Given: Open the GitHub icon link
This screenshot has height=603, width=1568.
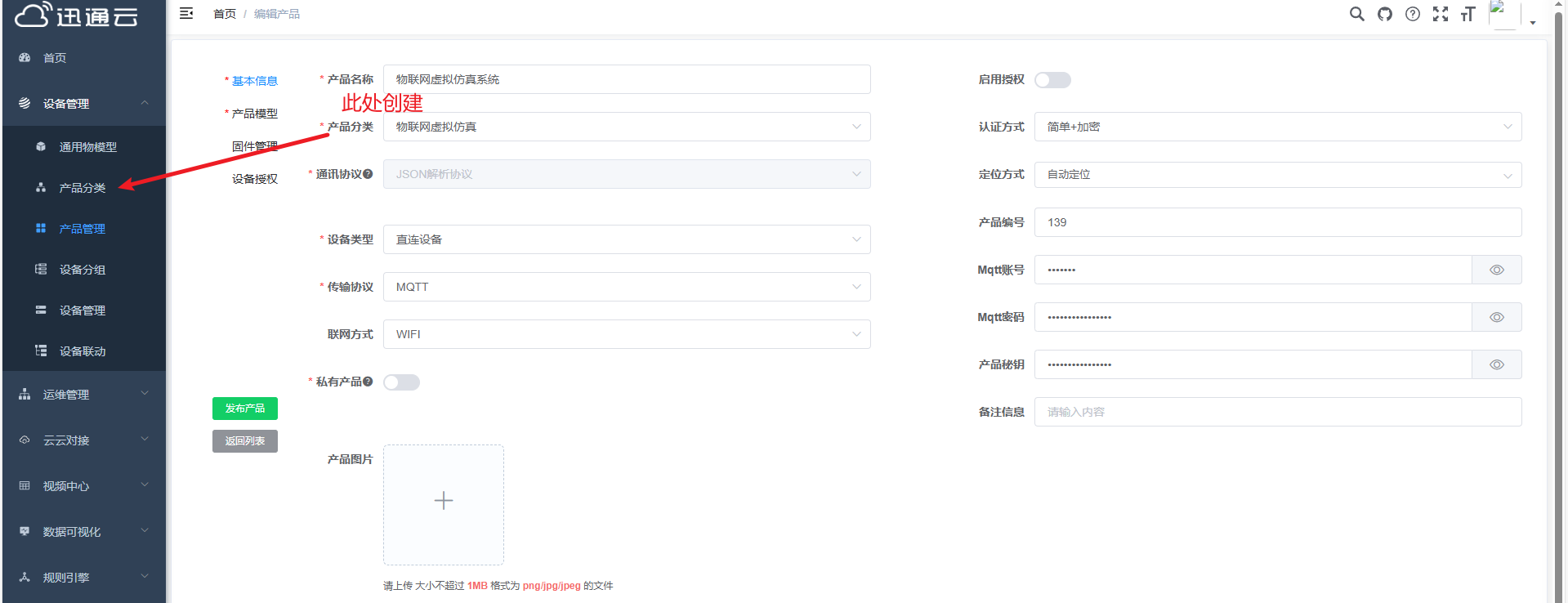Looking at the screenshot, I should [x=1384, y=14].
